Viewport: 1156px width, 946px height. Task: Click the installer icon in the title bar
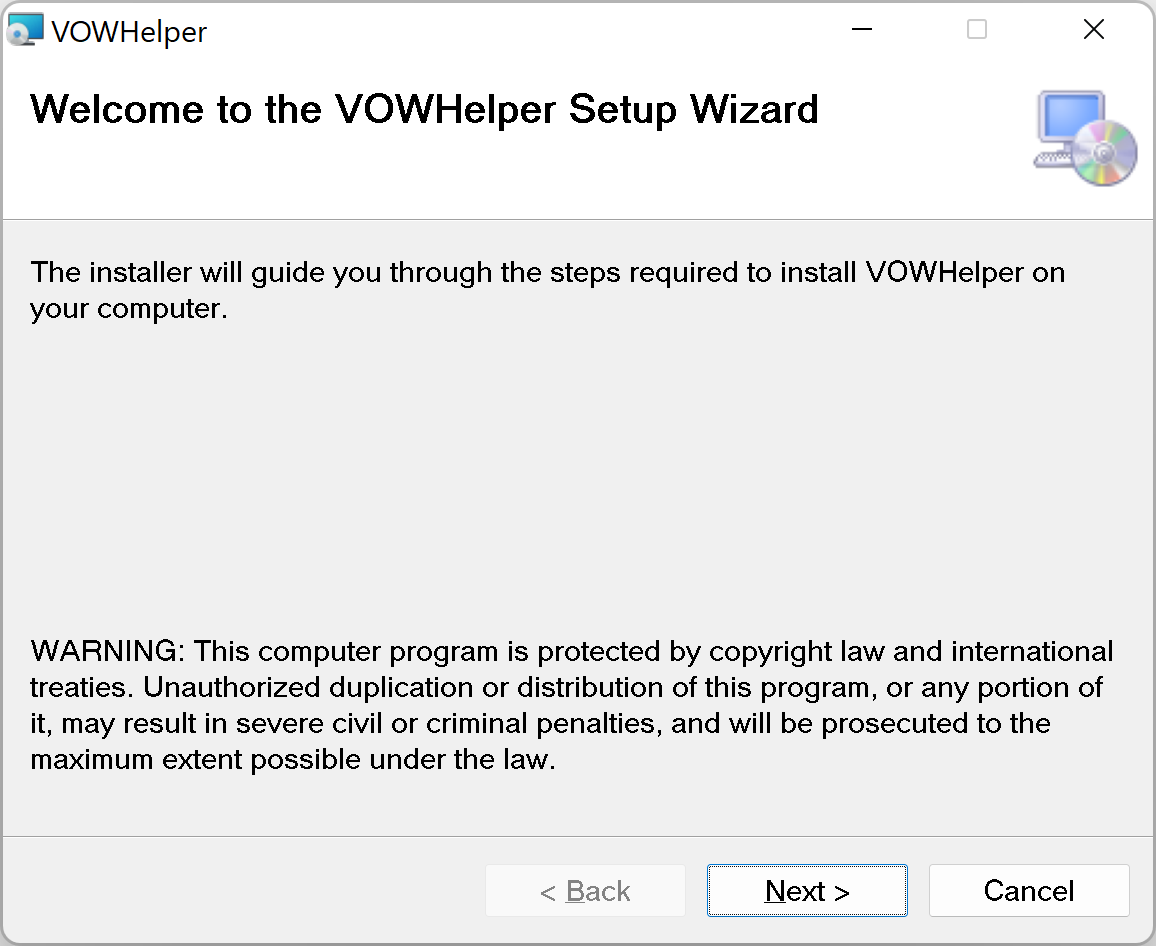(x=25, y=30)
